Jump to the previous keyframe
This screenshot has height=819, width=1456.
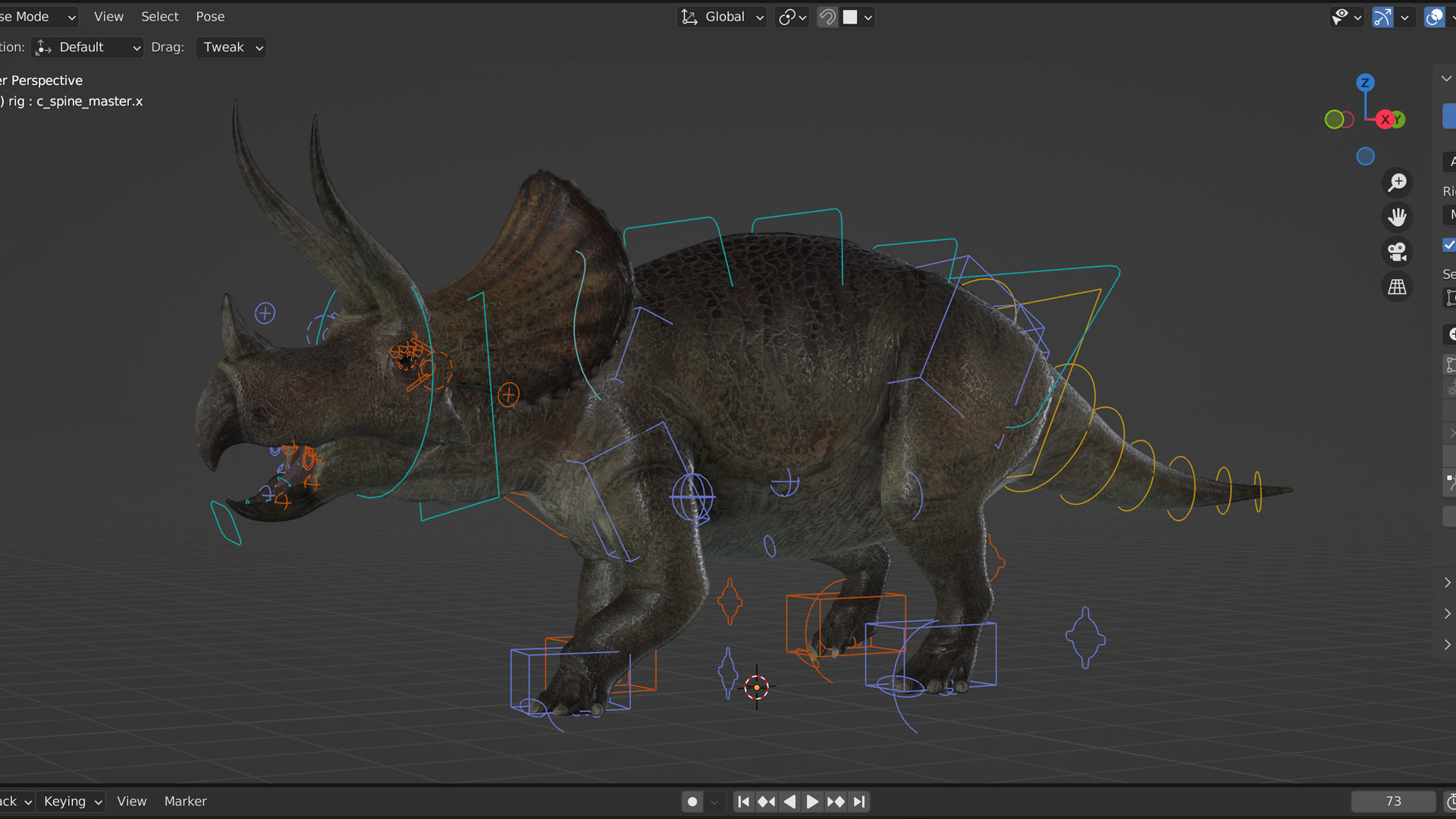click(766, 802)
